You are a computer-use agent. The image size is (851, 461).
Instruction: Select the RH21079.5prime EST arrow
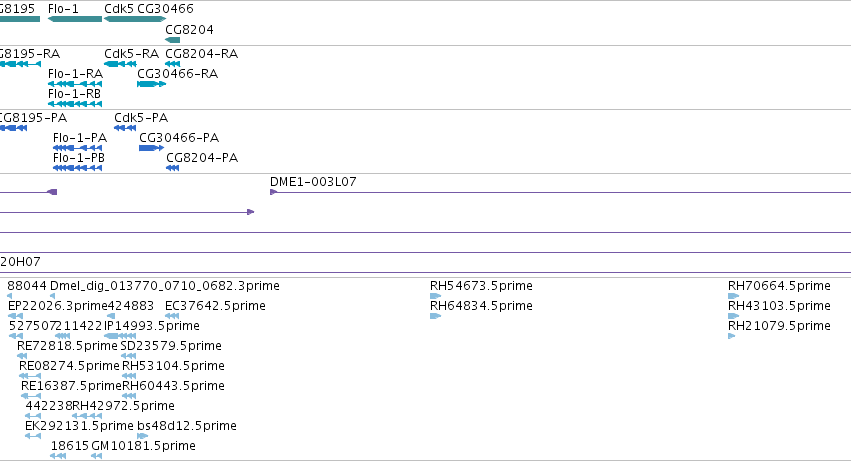click(x=732, y=336)
